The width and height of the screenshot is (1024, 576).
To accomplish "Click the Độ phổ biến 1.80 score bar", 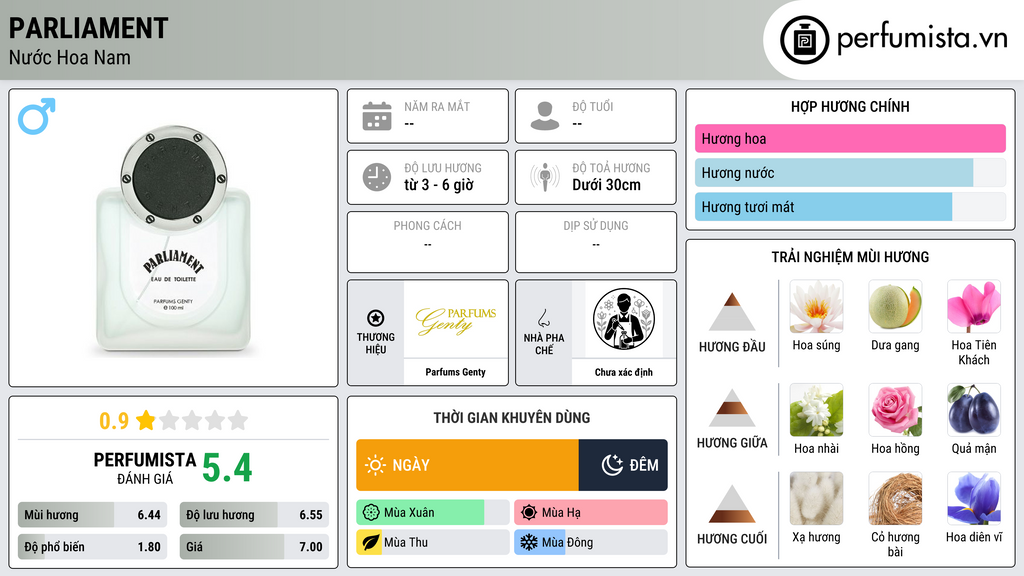I will point(92,547).
